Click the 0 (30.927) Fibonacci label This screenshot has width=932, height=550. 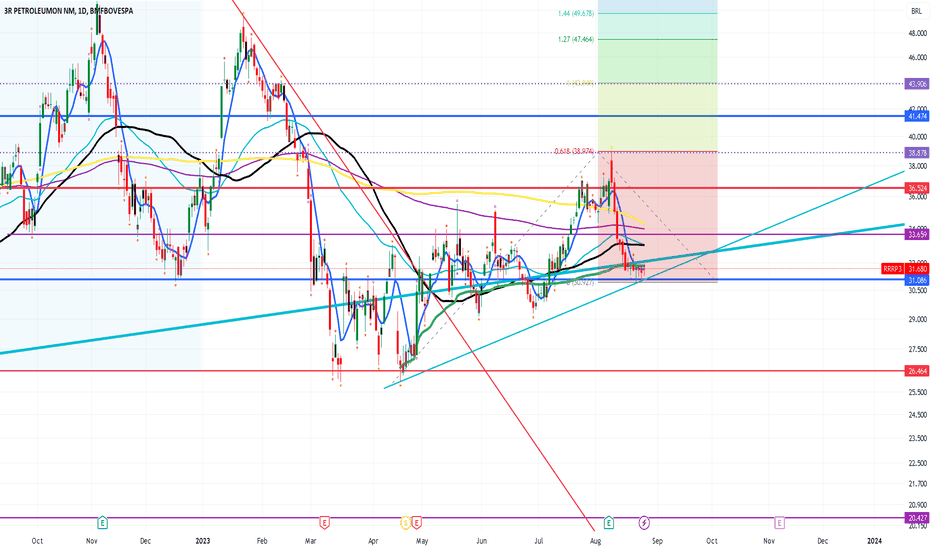pos(580,282)
